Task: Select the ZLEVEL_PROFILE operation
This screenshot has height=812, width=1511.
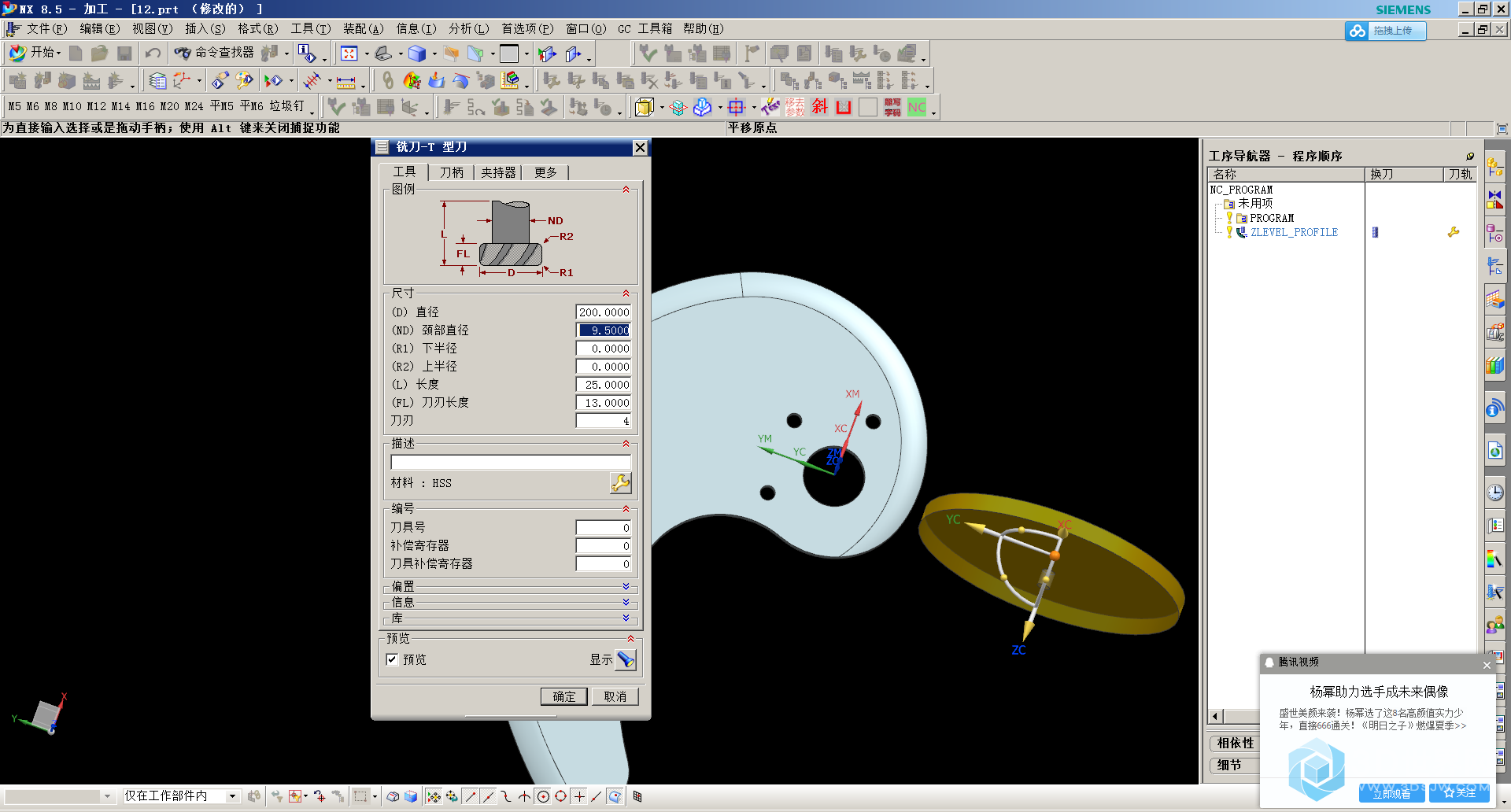Action: tap(1294, 233)
